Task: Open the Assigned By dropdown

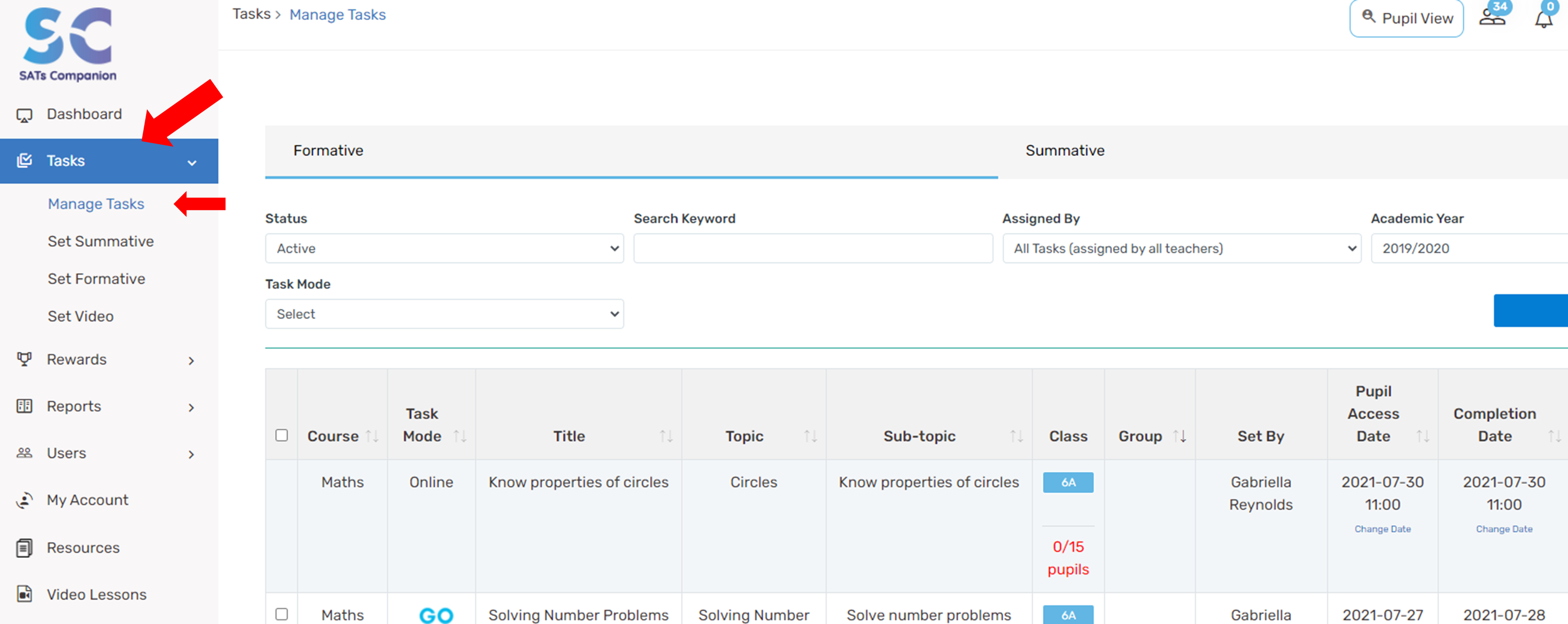Action: tap(1182, 249)
